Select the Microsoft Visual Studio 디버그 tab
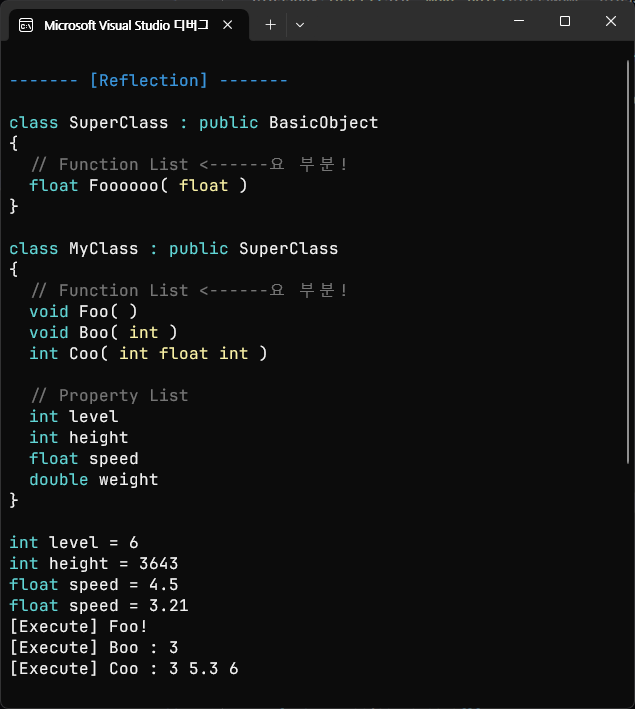The image size is (635, 709). point(125,25)
